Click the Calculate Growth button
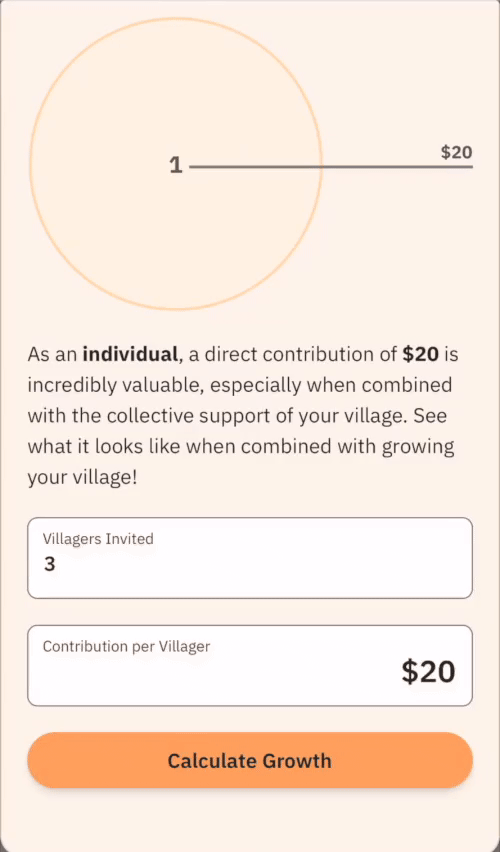This screenshot has height=852, width=500. click(x=250, y=760)
